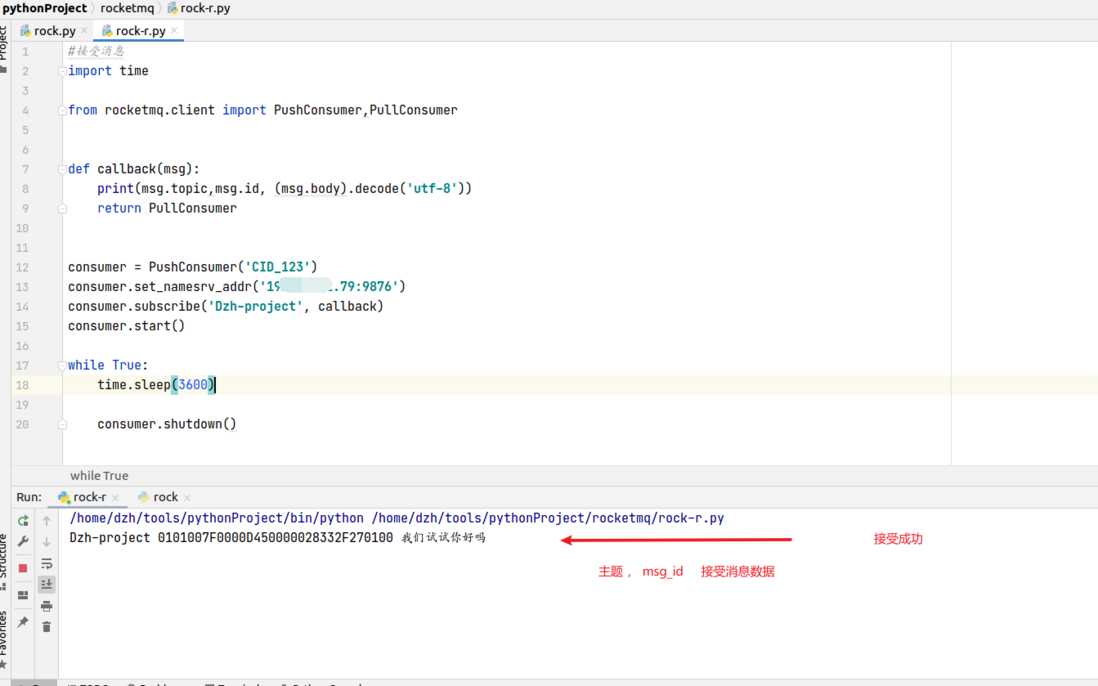The width and height of the screenshot is (1098, 686).
Task: Open run configuration settings wrench
Action: click(23, 541)
